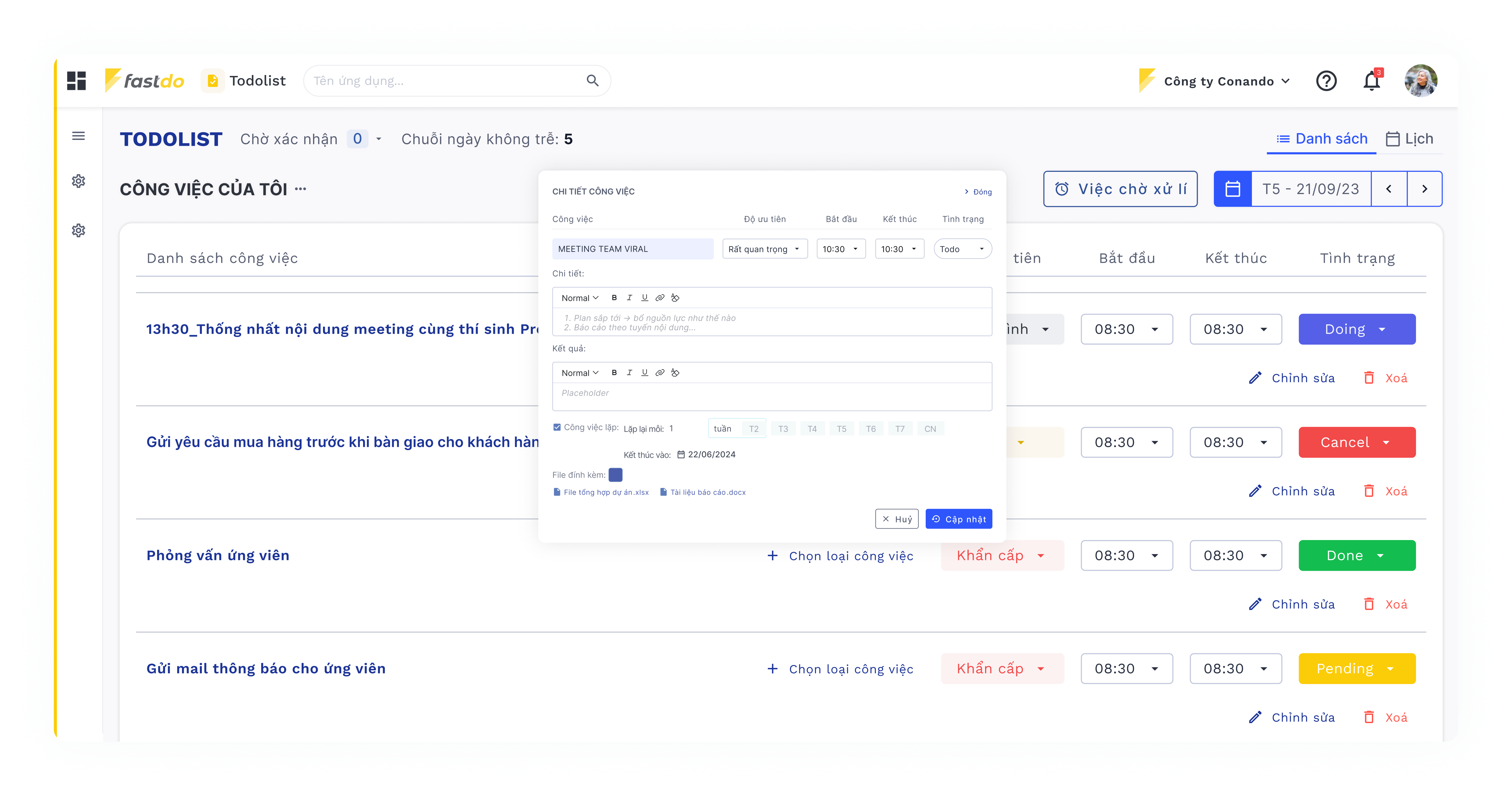Click the Todolist app icon
Screen dimensions: 1512x795
click(x=212, y=81)
